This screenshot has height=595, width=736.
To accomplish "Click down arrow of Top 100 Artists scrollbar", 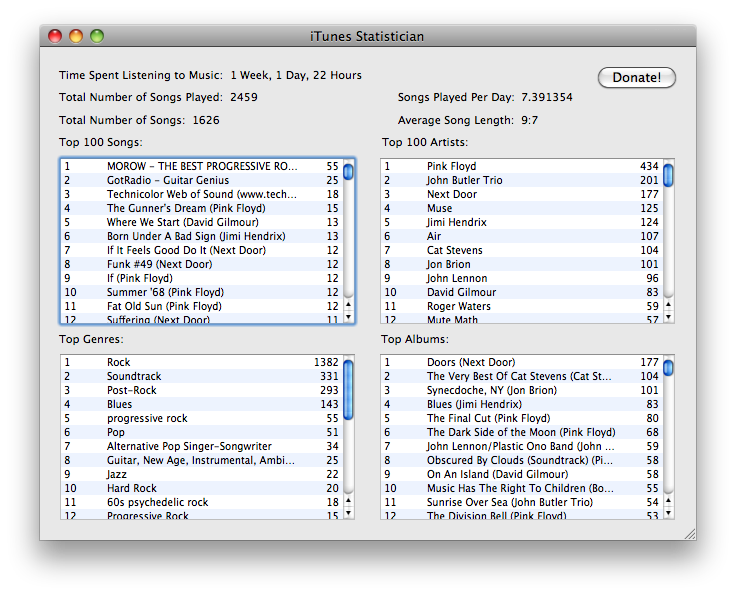I will pyautogui.click(x=668, y=317).
